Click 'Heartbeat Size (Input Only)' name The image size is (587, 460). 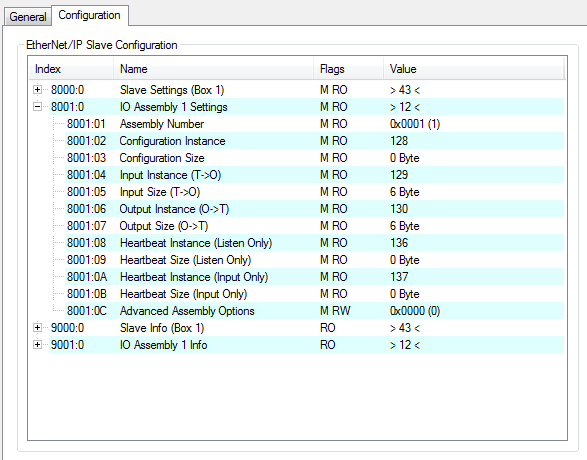pyautogui.click(x=183, y=294)
